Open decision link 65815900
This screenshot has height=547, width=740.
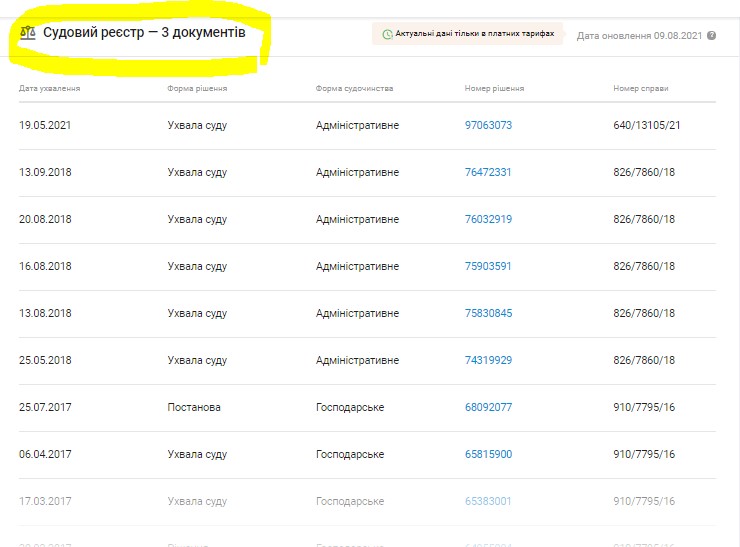[x=488, y=454]
